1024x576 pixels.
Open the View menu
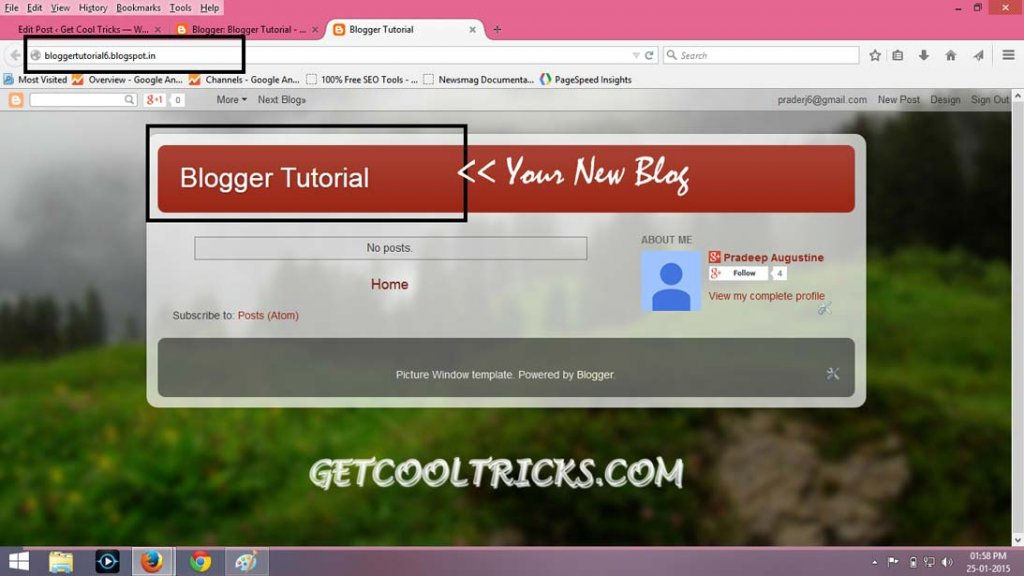60,8
